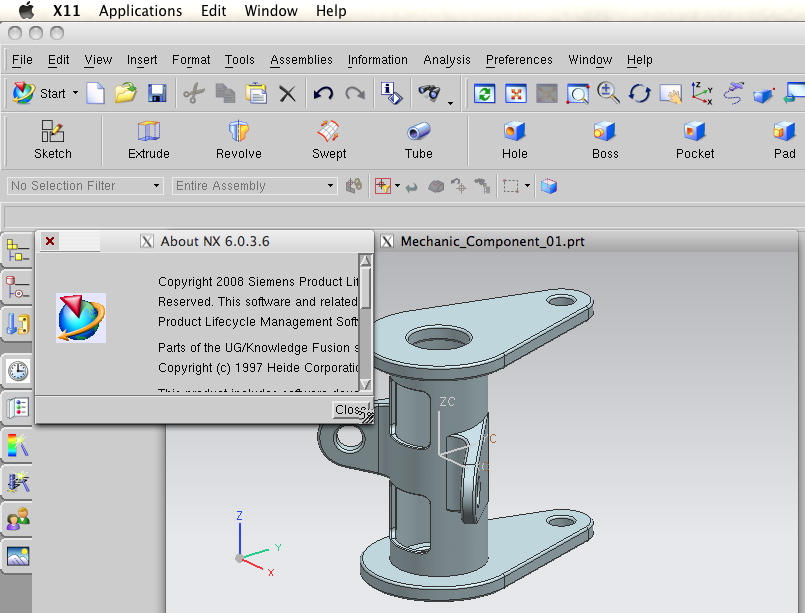
Task: Open the No Selection Filter dropdown
Action: [85, 186]
